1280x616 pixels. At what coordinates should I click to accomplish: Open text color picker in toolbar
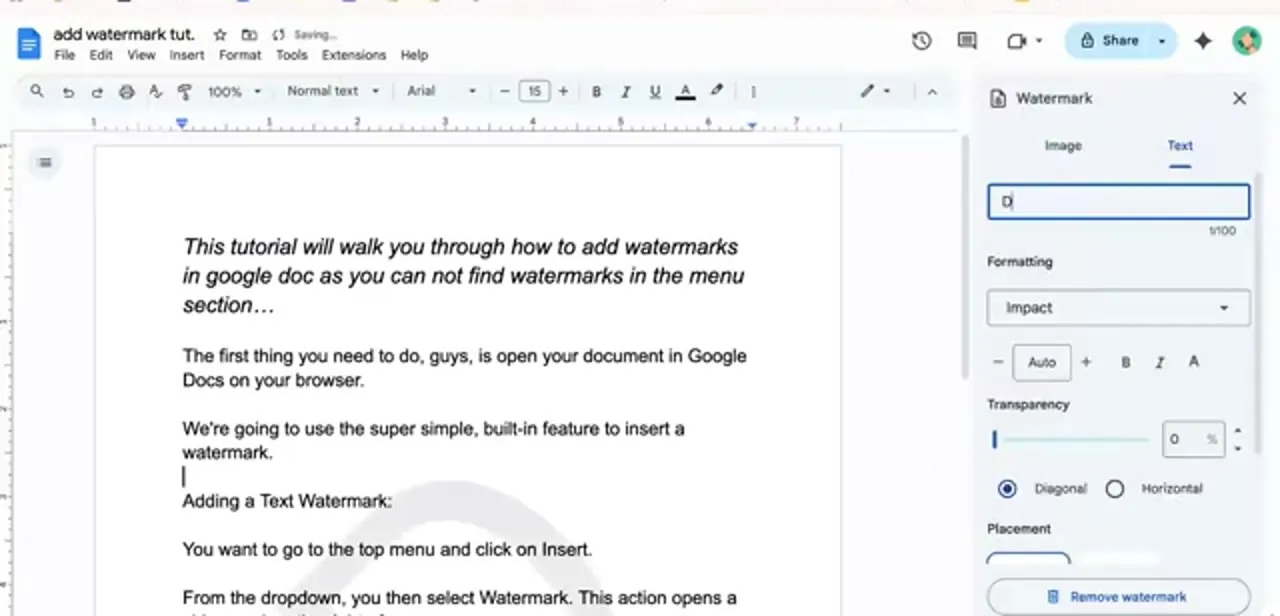coord(685,92)
